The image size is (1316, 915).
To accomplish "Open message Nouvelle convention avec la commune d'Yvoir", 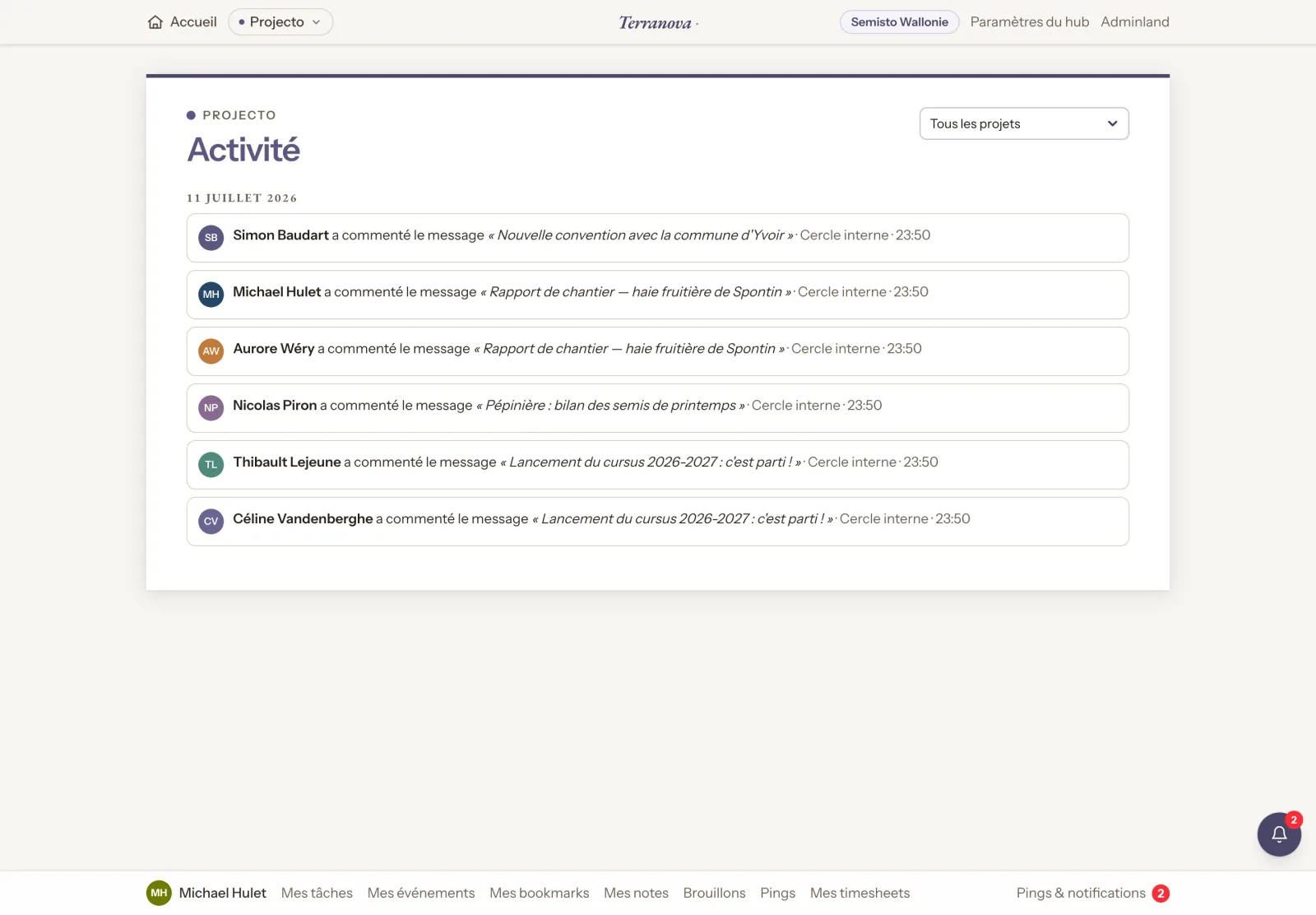I will click(641, 235).
